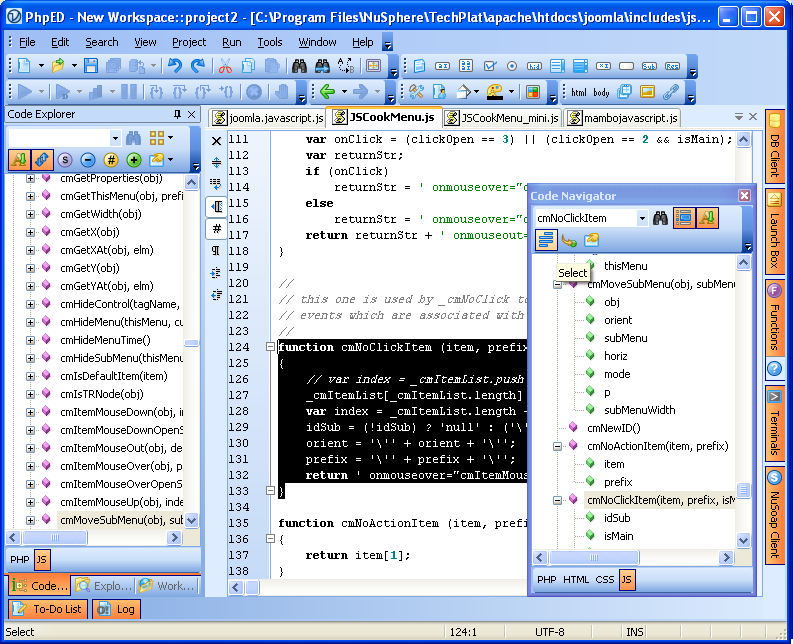Switch to mambojavascript.js tab
The height and width of the screenshot is (644, 793).
click(622, 118)
